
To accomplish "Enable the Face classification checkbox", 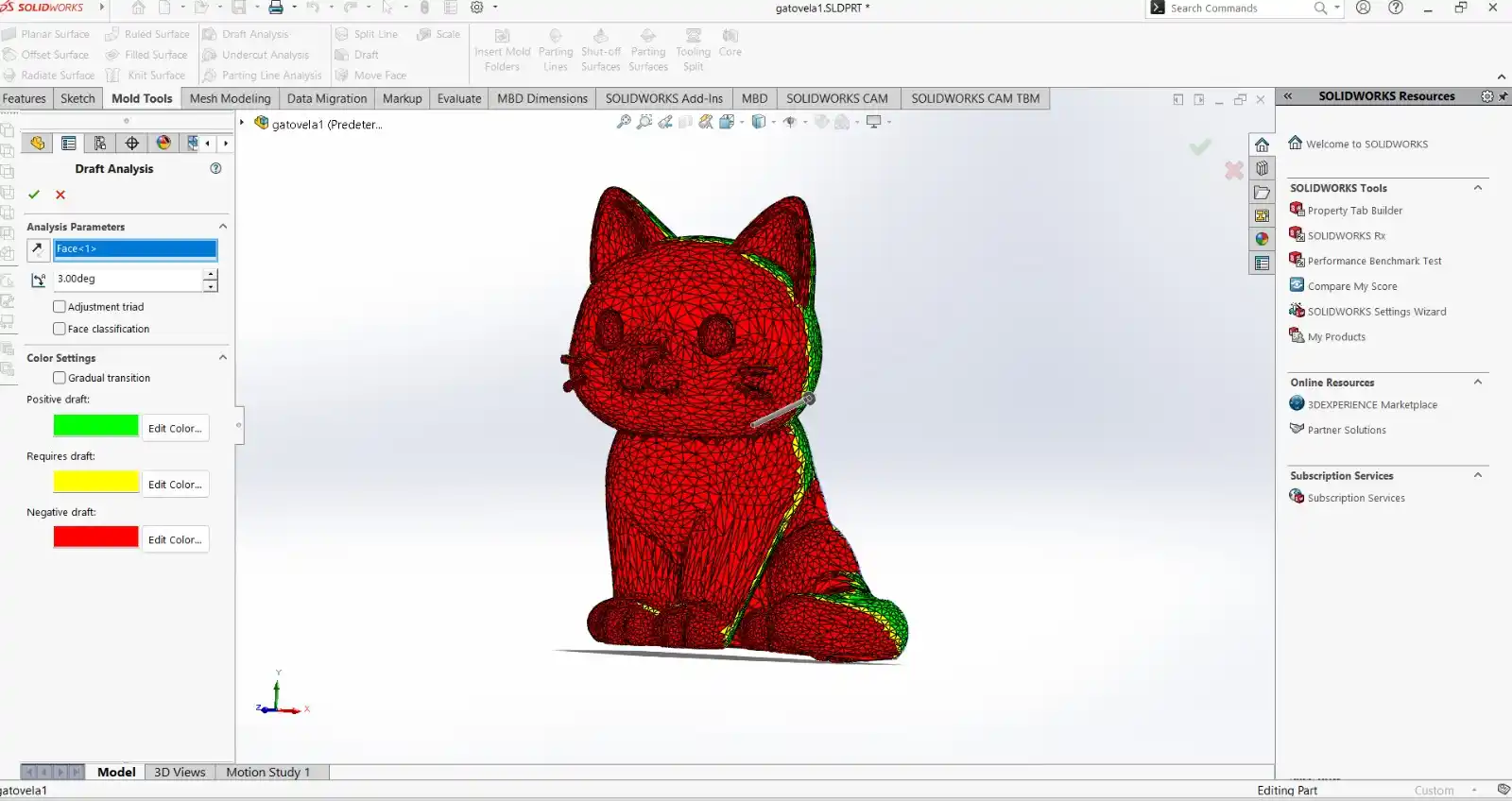I will [x=60, y=329].
